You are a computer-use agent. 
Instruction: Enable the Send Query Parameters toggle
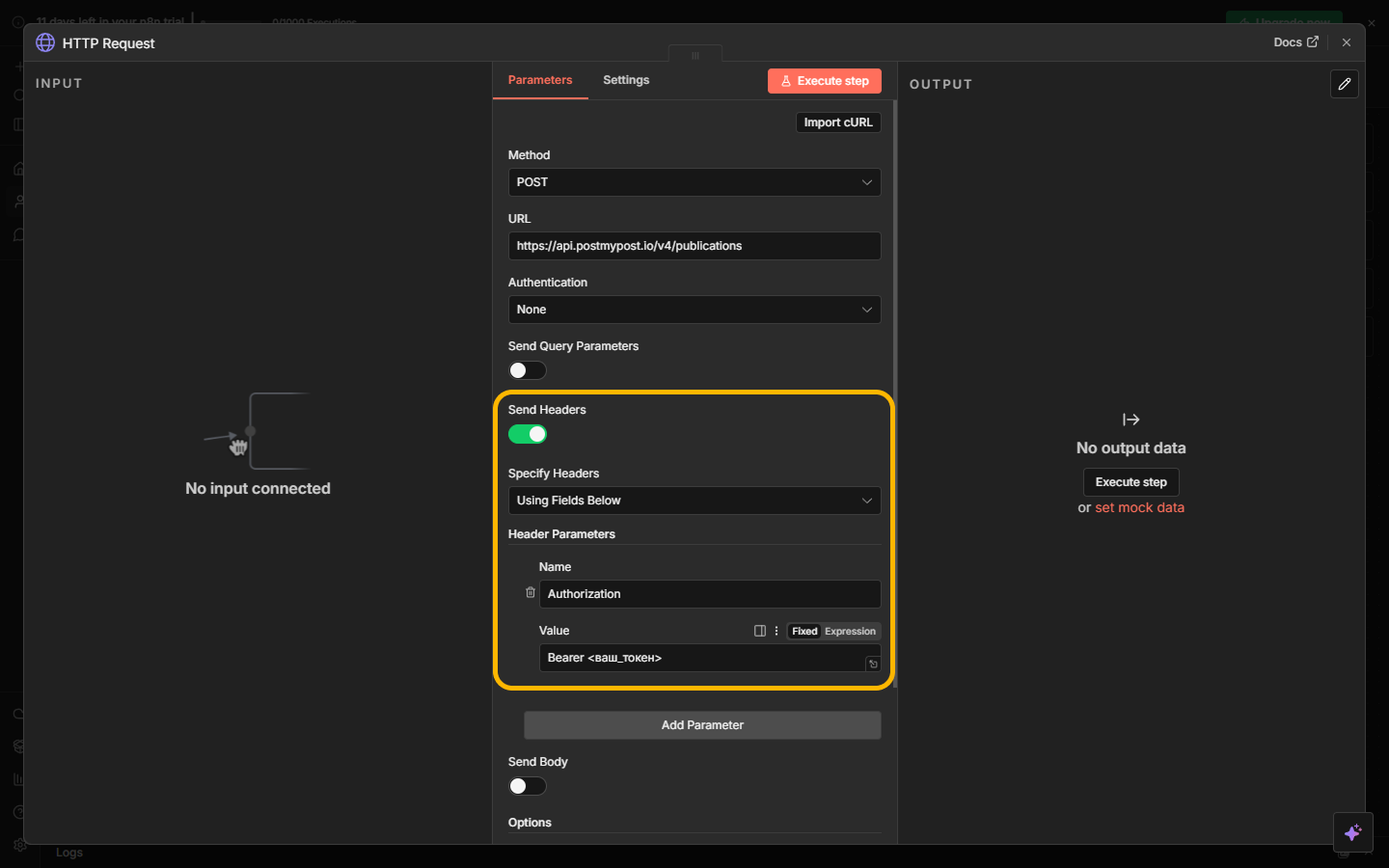click(528, 370)
